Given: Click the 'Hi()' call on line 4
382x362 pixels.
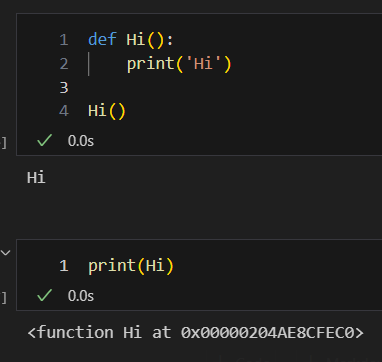Looking at the screenshot, I should pos(107,111).
